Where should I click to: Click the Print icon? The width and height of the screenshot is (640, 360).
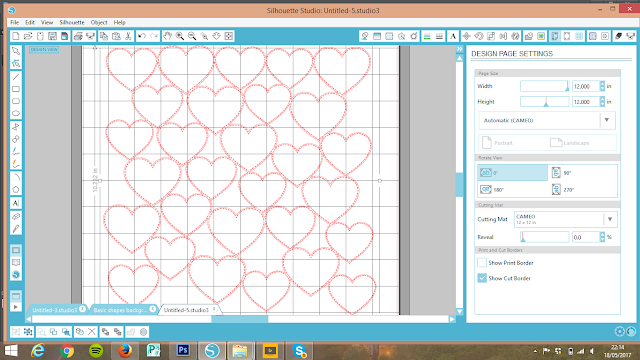point(78,36)
